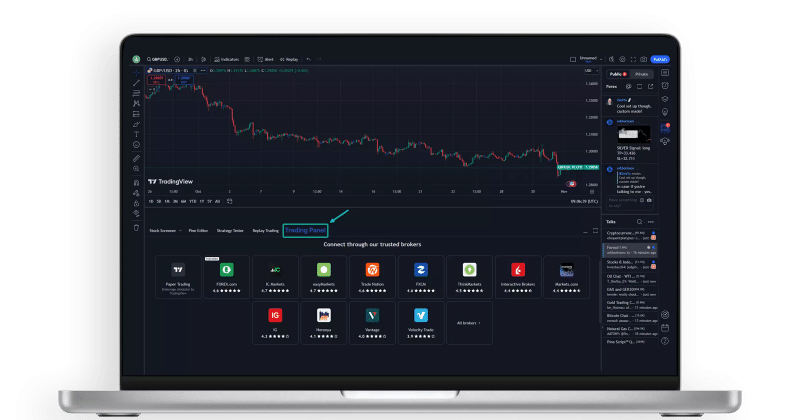Select the trend line drawing tool
The width and height of the screenshot is (800, 420).
click(x=136, y=83)
